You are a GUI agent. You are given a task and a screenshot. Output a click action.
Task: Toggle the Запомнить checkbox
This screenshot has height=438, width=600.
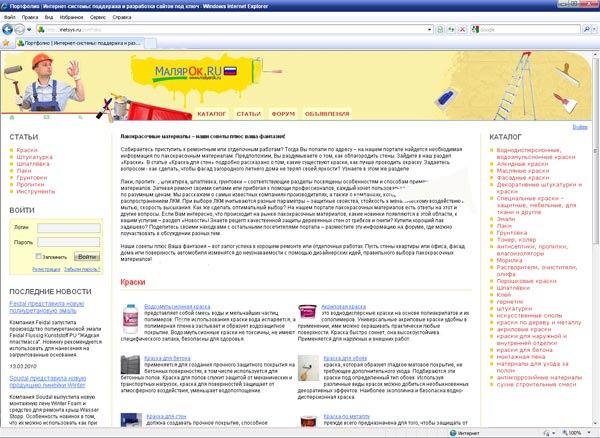(39, 257)
